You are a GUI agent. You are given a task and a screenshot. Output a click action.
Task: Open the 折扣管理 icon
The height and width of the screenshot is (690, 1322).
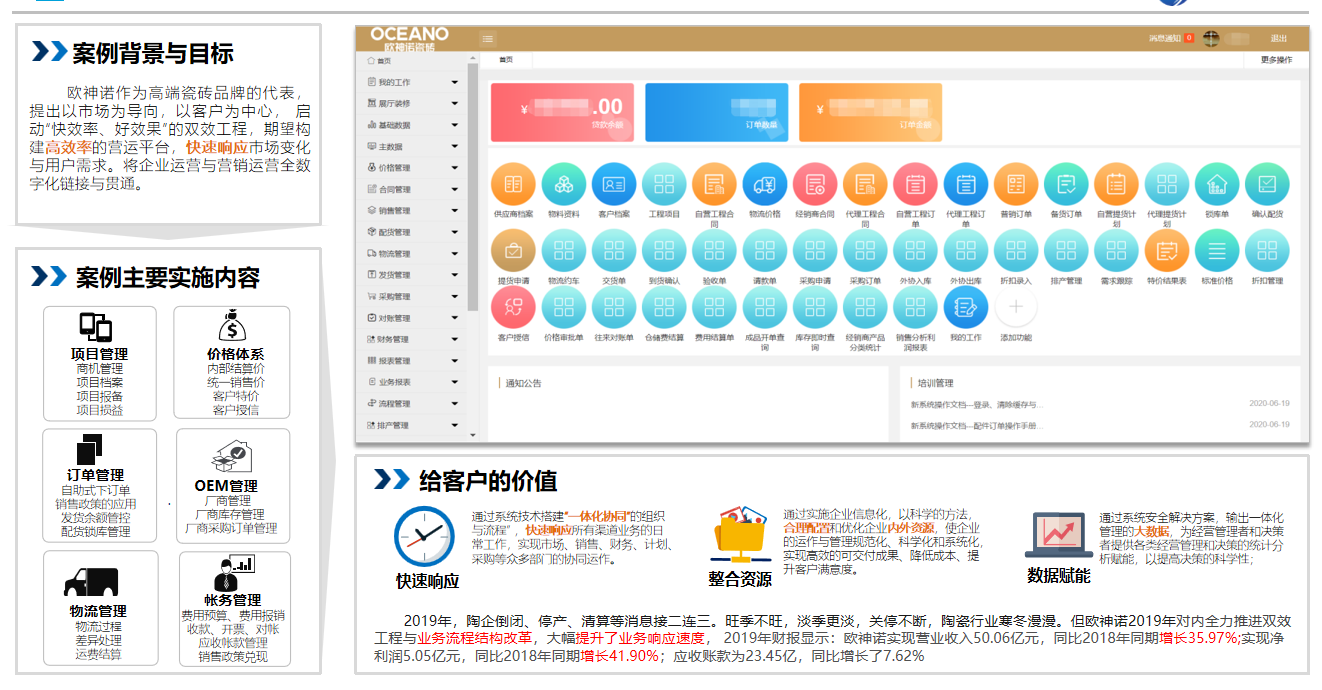[1267, 251]
